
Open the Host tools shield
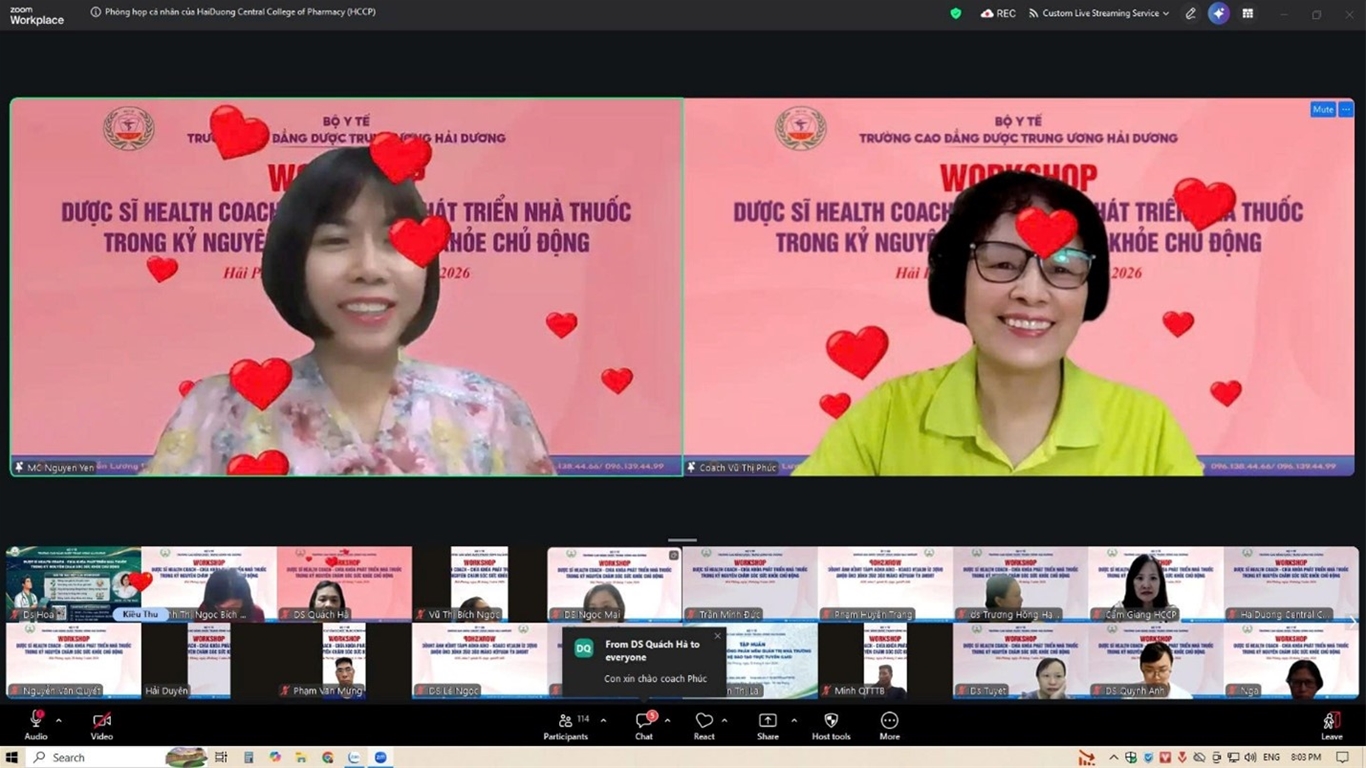click(831, 726)
